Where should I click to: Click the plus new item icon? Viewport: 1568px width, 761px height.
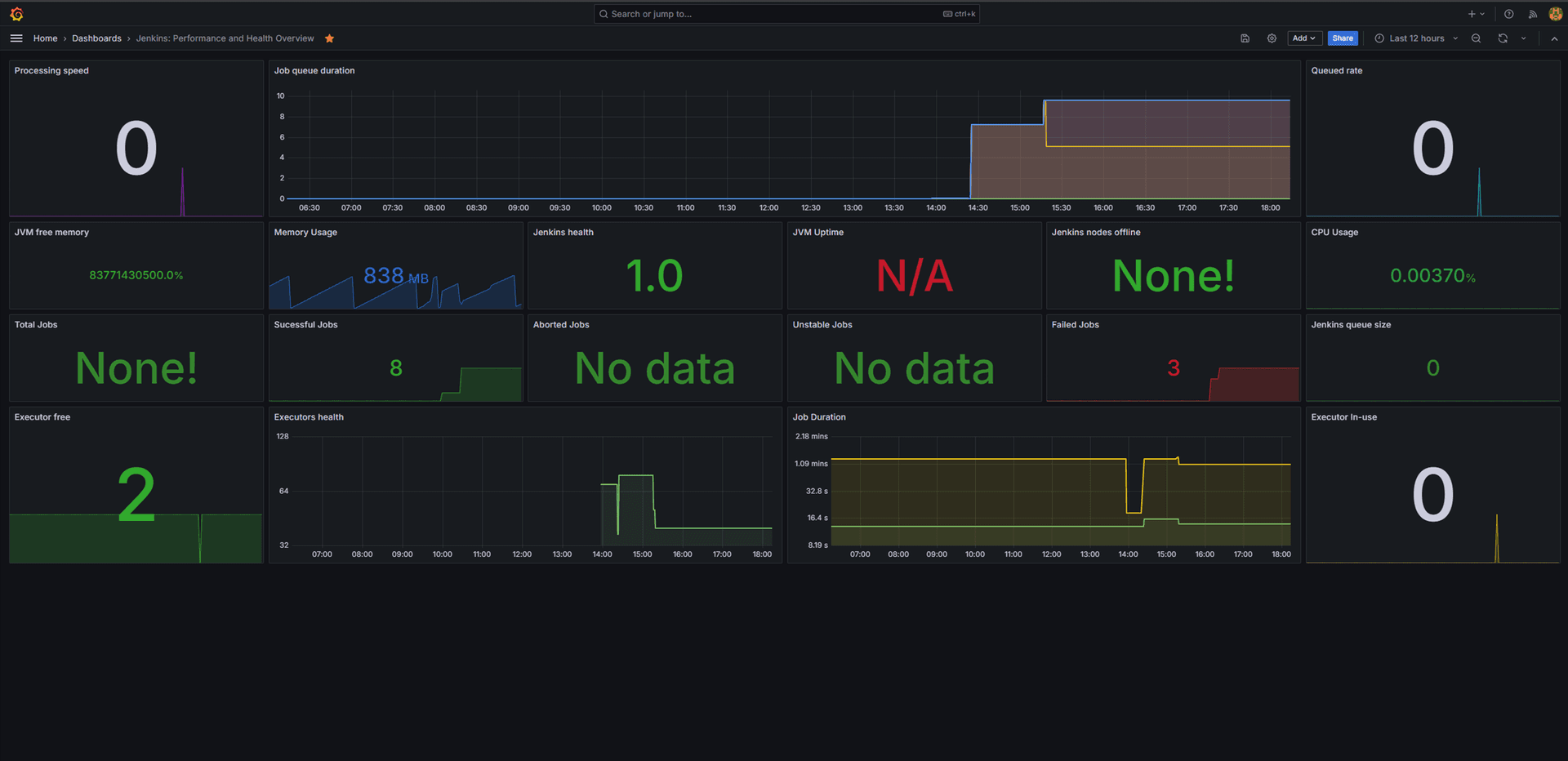(x=1476, y=14)
